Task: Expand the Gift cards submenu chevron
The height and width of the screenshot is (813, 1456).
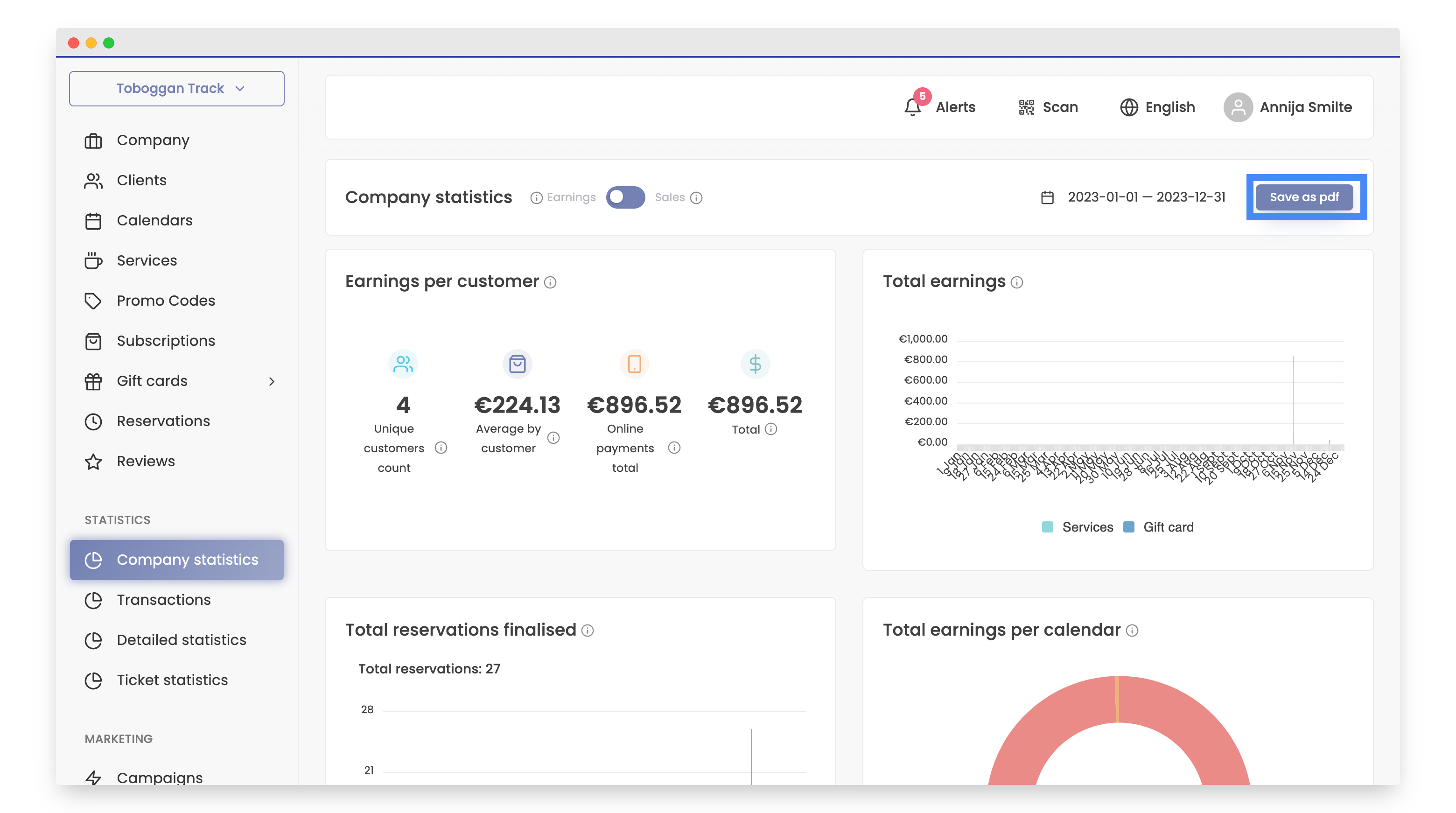Action: (271, 381)
